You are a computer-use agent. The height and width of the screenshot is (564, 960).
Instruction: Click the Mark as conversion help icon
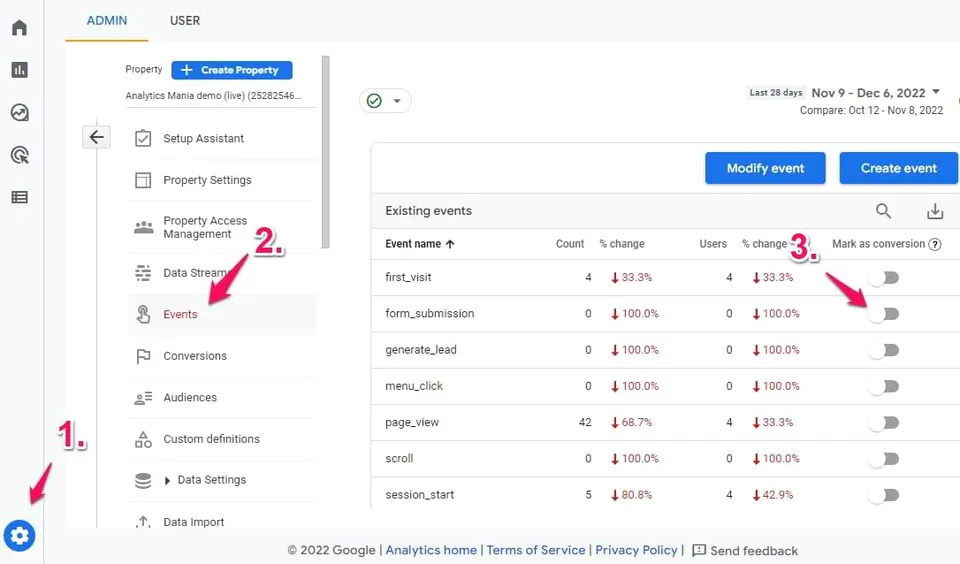coord(935,244)
